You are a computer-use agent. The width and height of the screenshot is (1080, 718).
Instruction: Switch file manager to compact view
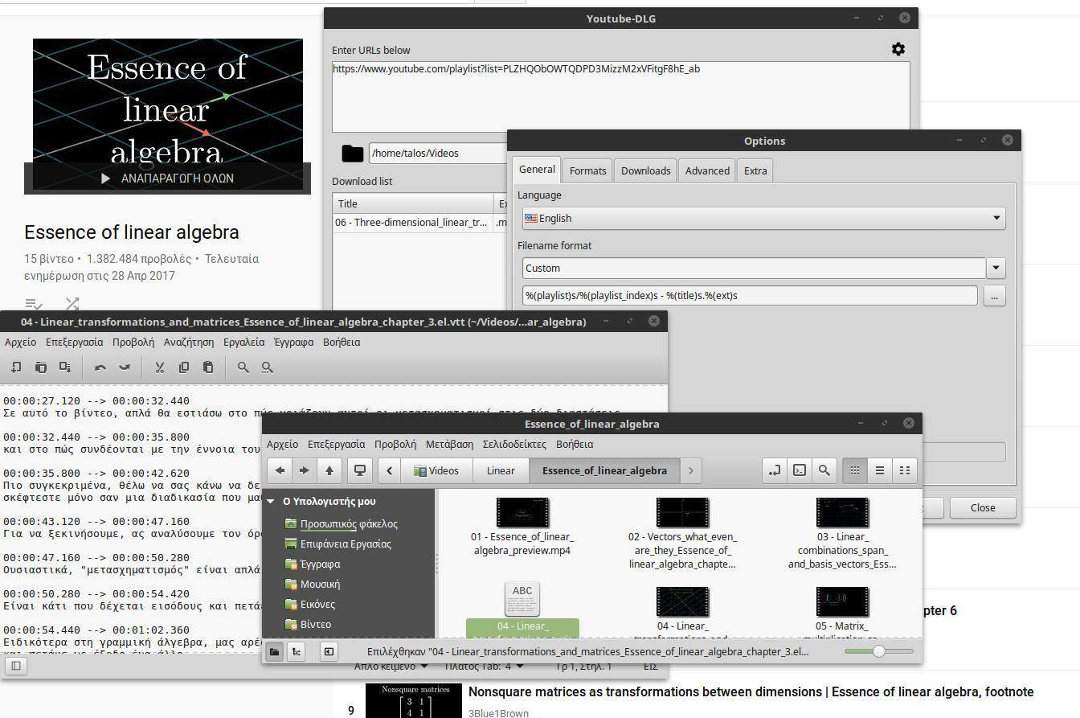coord(904,470)
